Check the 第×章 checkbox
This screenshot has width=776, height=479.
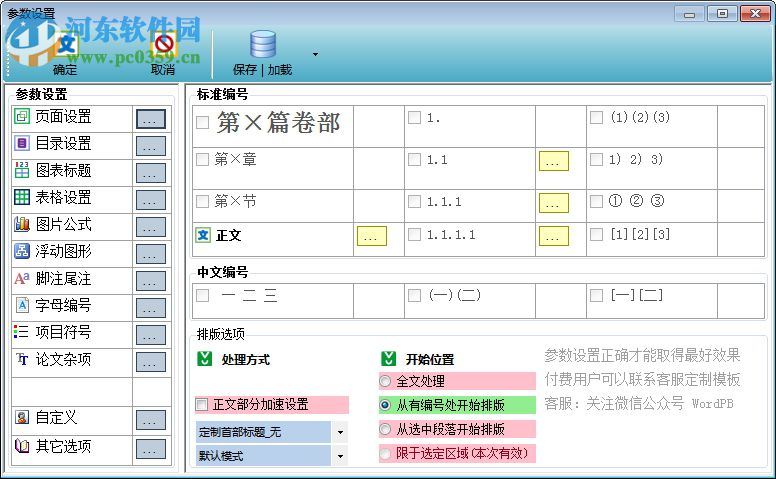pos(202,159)
